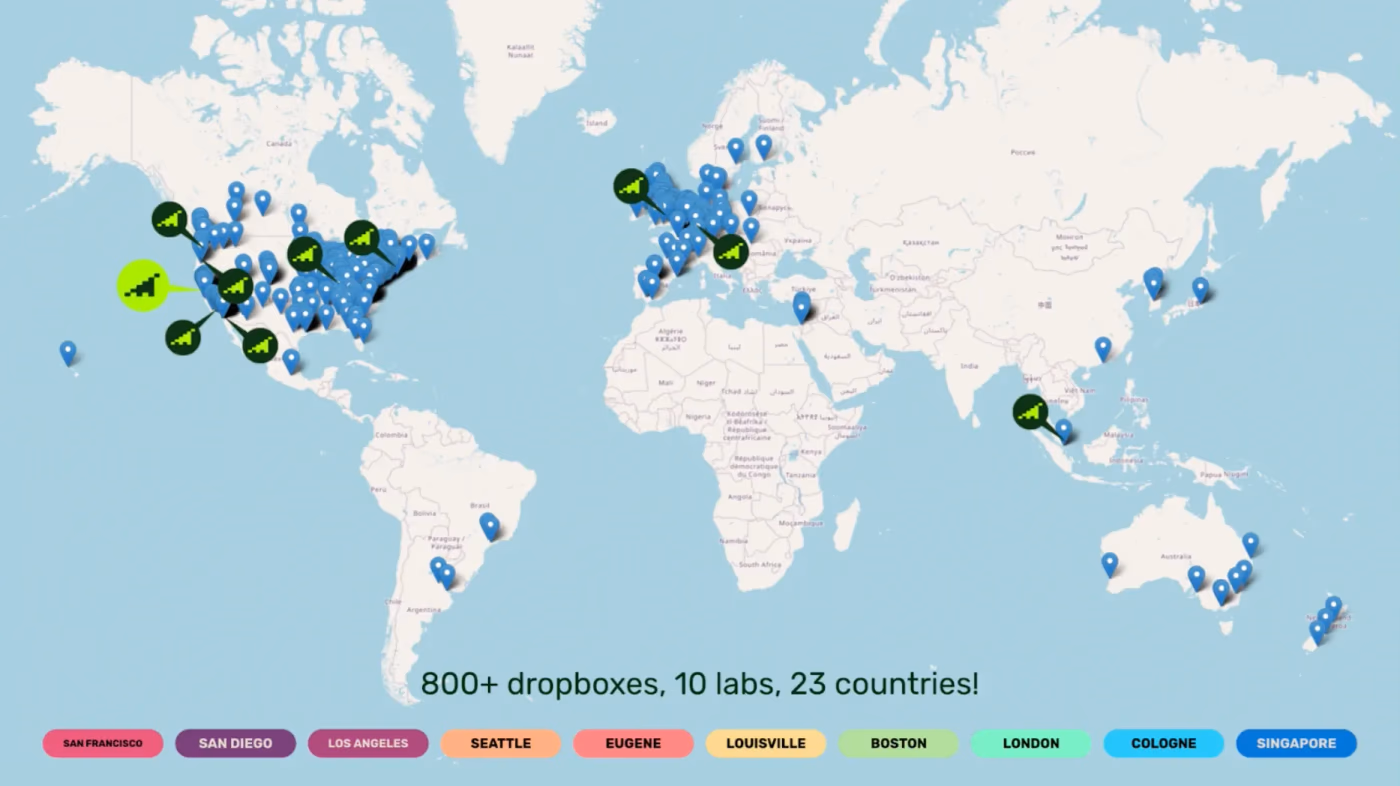
Task: Click the London lab button
Action: (x=1031, y=743)
